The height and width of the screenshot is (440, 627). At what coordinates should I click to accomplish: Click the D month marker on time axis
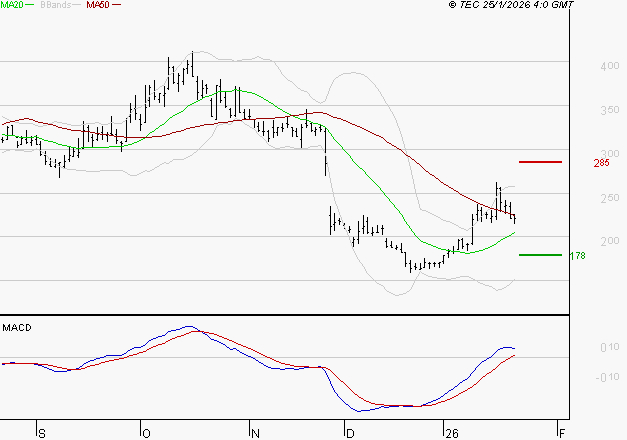click(350, 434)
